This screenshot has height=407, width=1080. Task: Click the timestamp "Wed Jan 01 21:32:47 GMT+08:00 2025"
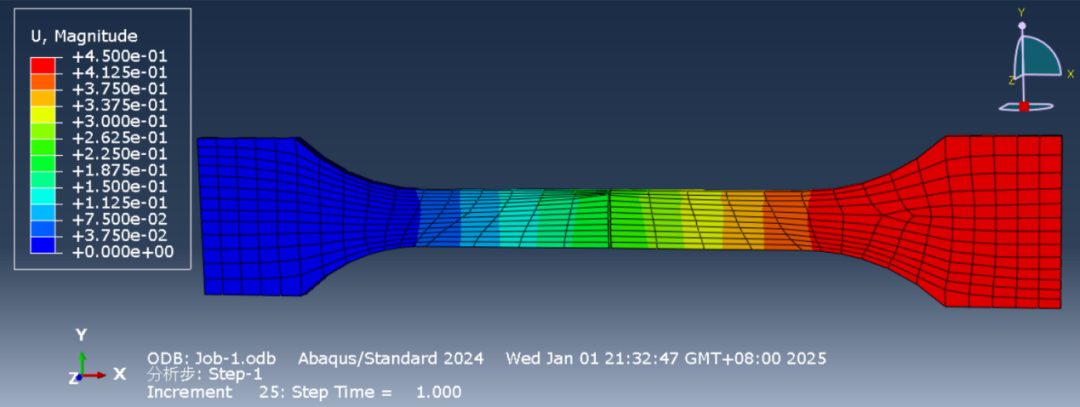[x=665, y=359]
